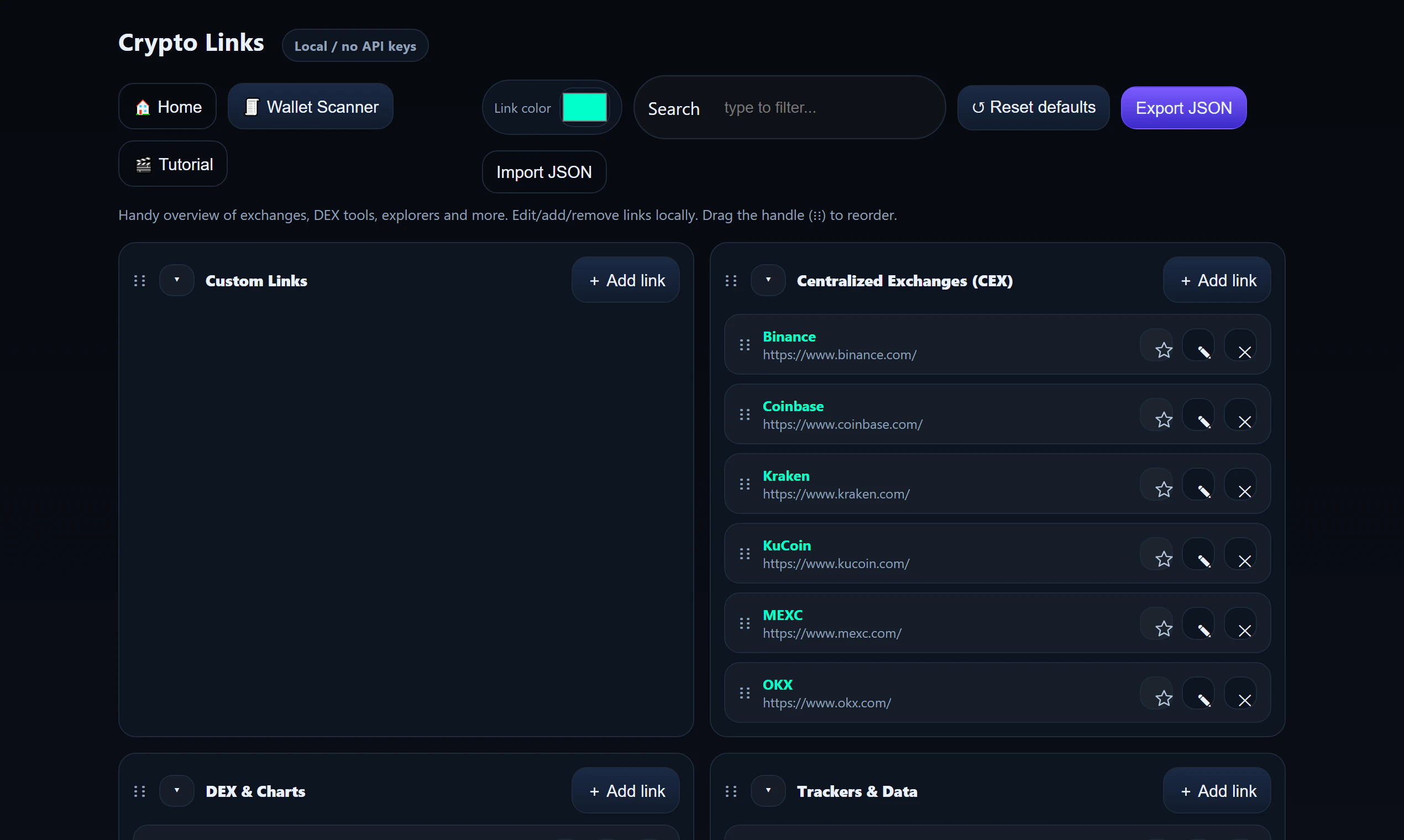Star the OKX exchange link
This screenshot has width=1404, height=840.
[x=1156, y=693]
